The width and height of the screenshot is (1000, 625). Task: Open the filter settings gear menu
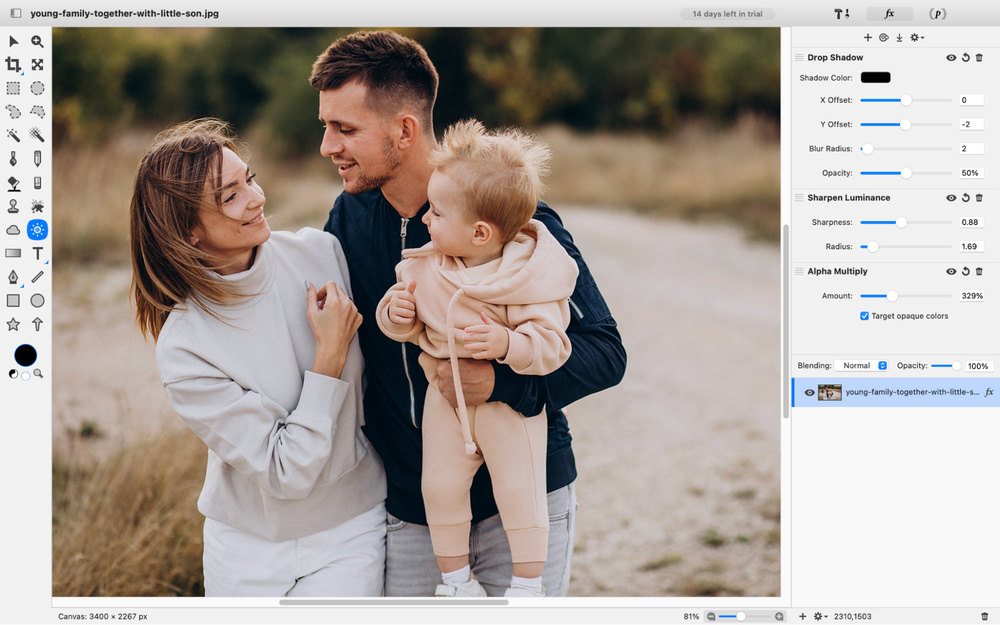click(916, 38)
